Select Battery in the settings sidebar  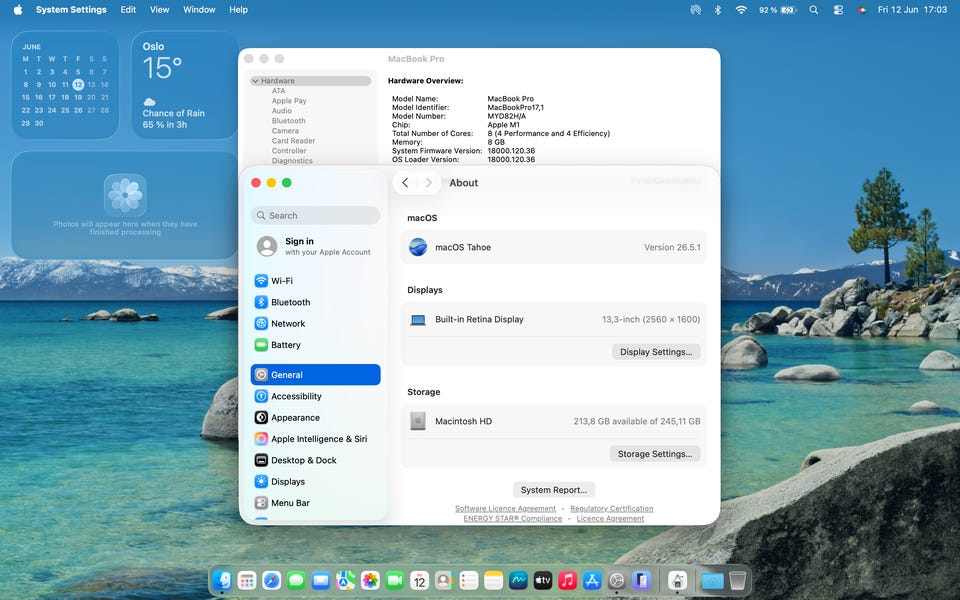(315, 345)
